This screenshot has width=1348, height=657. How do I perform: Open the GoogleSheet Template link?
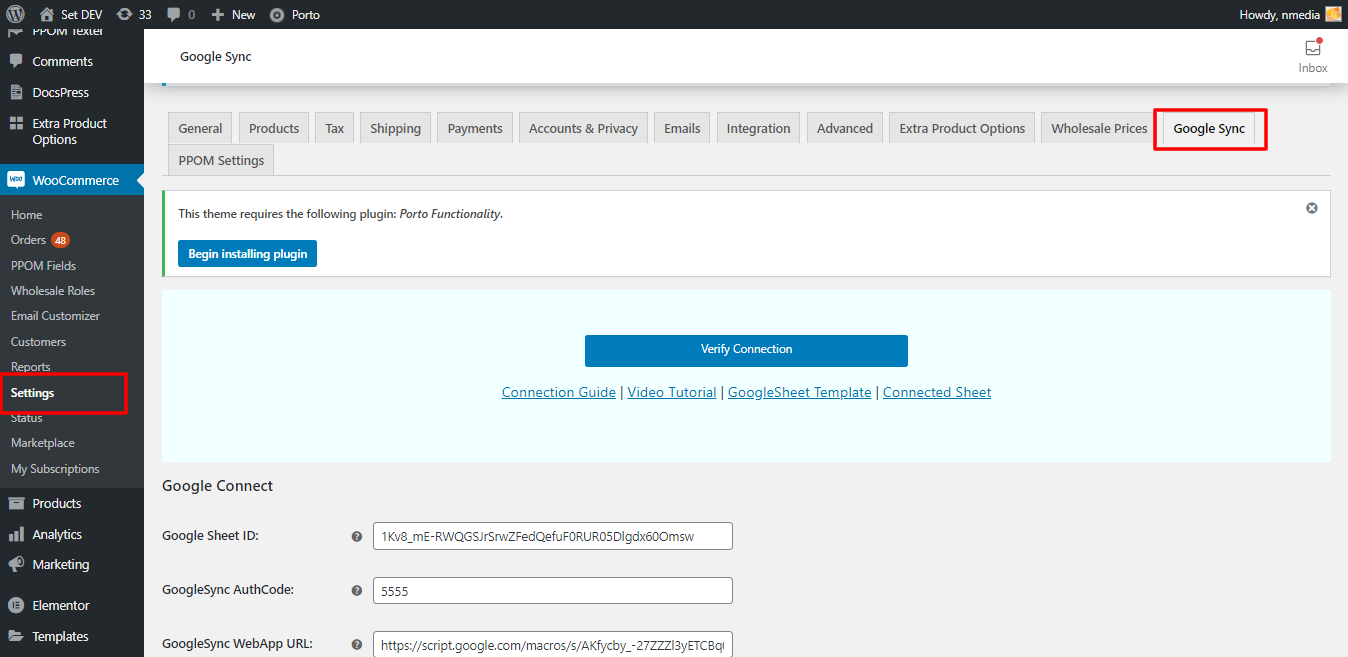799,392
